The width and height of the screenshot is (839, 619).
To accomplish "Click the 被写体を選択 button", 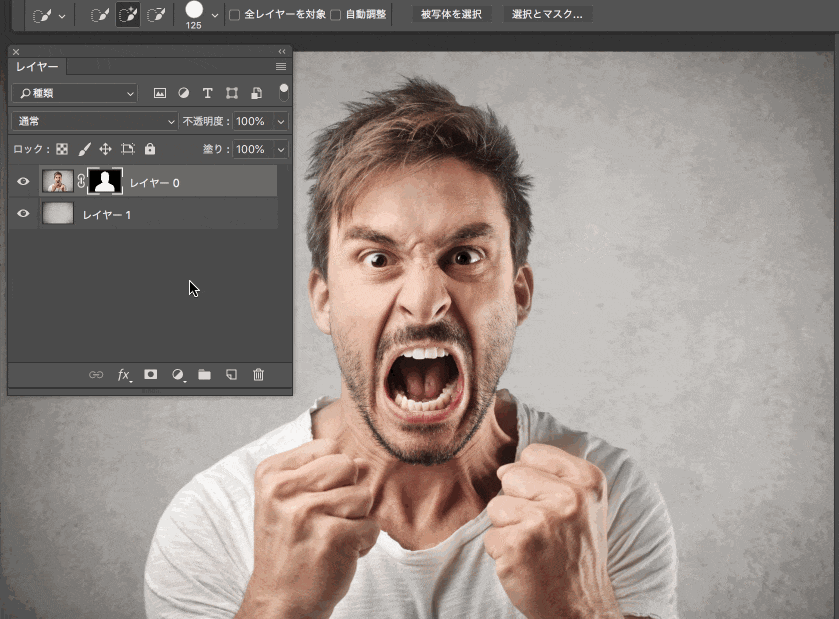I will pyautogui.click(x=451, y=14).
